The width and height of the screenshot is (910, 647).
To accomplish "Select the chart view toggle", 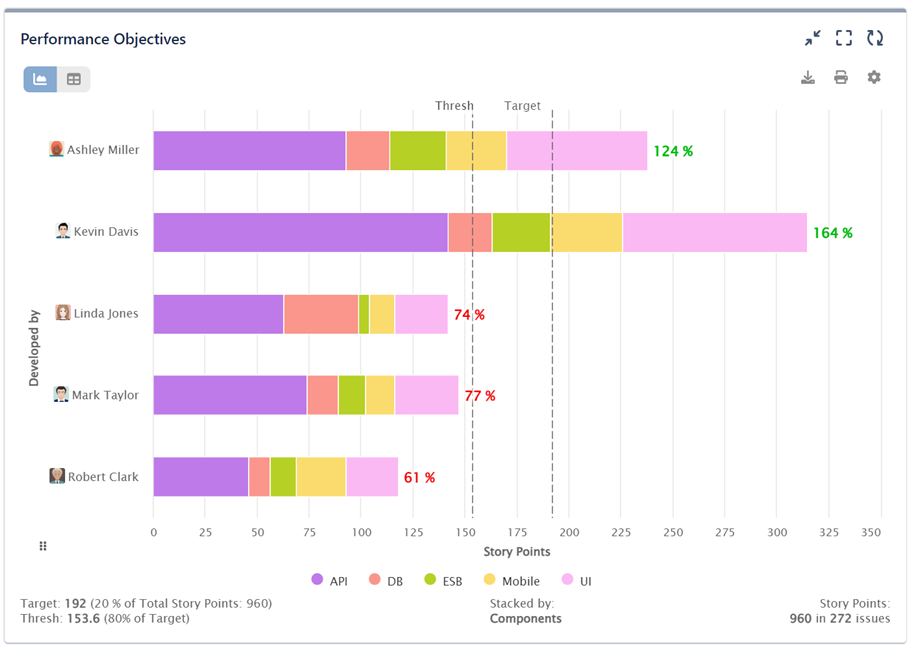I will pos(40,79).
